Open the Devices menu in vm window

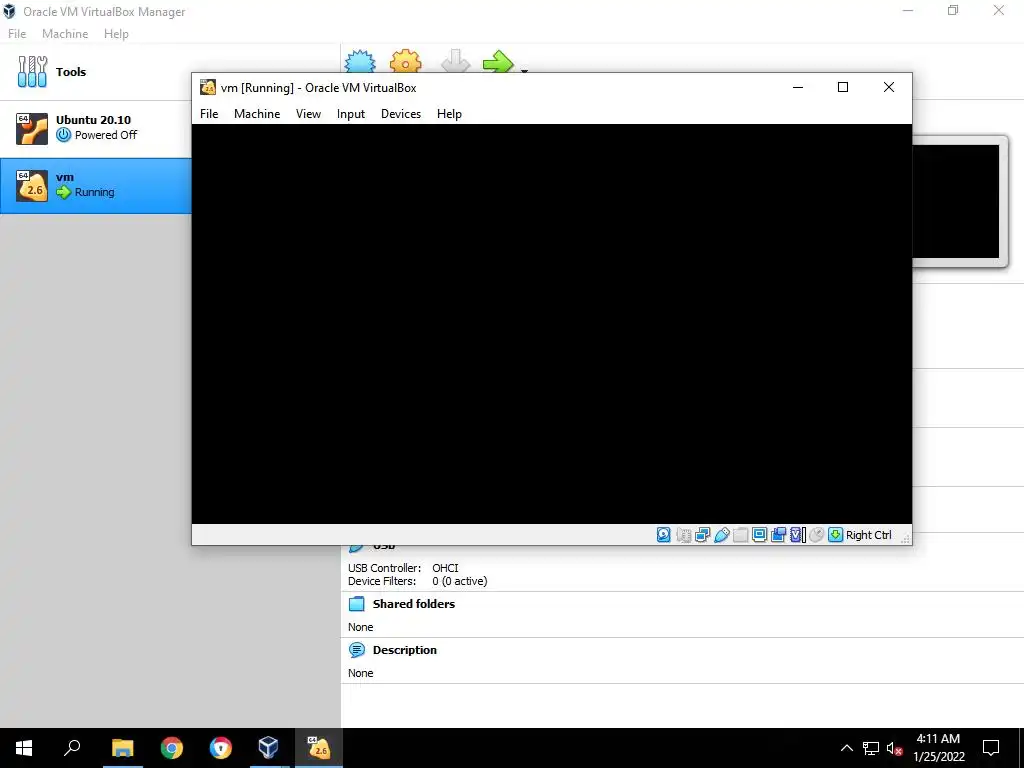coord(401,114)
